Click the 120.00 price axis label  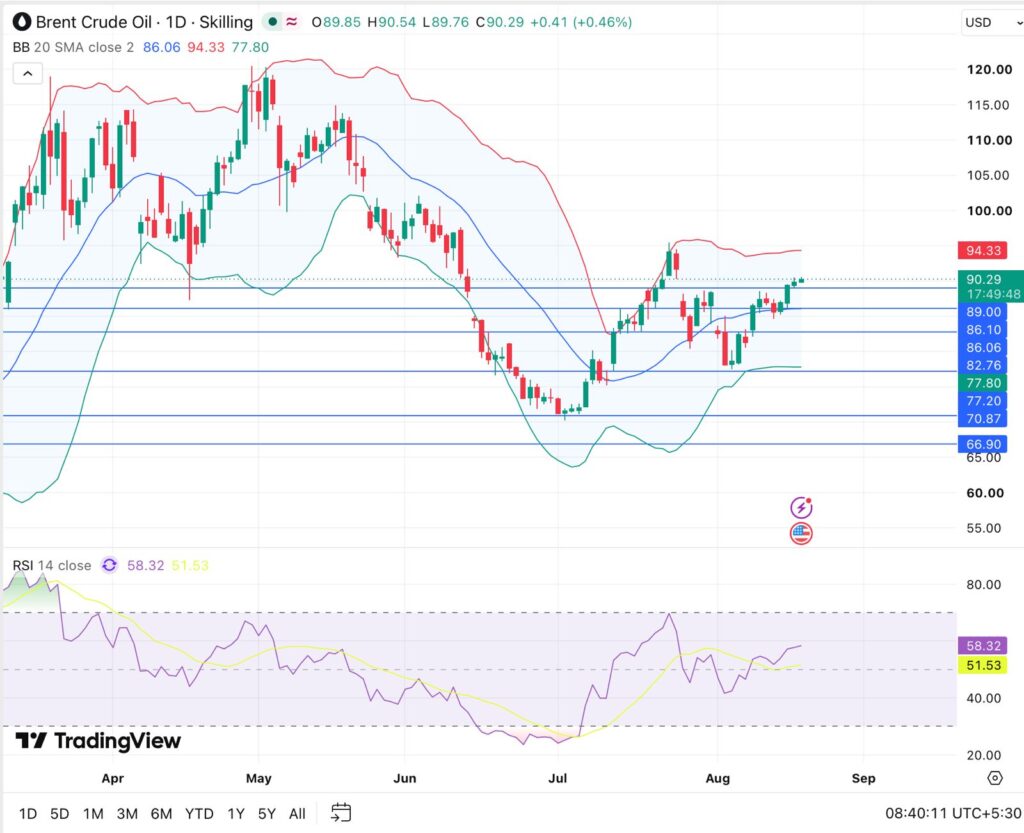point(989,69)
